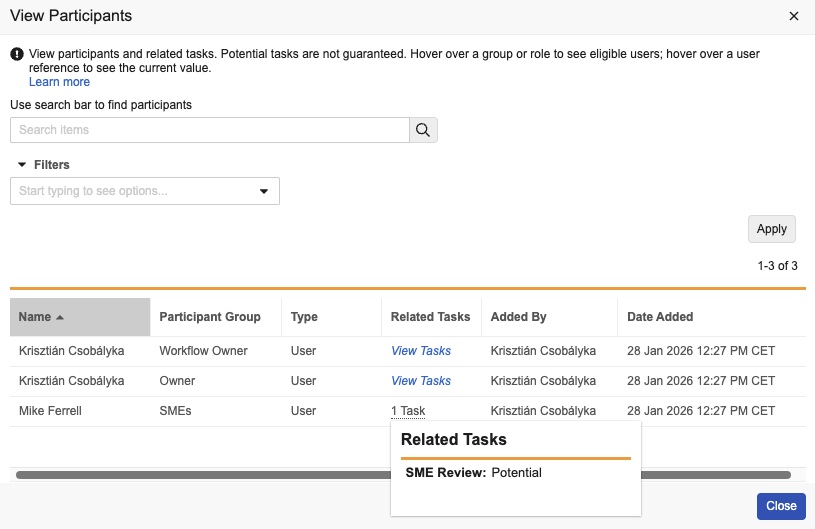The height and width of the screenshot is (529, 815).
Task: Collapse the Filters section triangle
Action: click(22, 165)
